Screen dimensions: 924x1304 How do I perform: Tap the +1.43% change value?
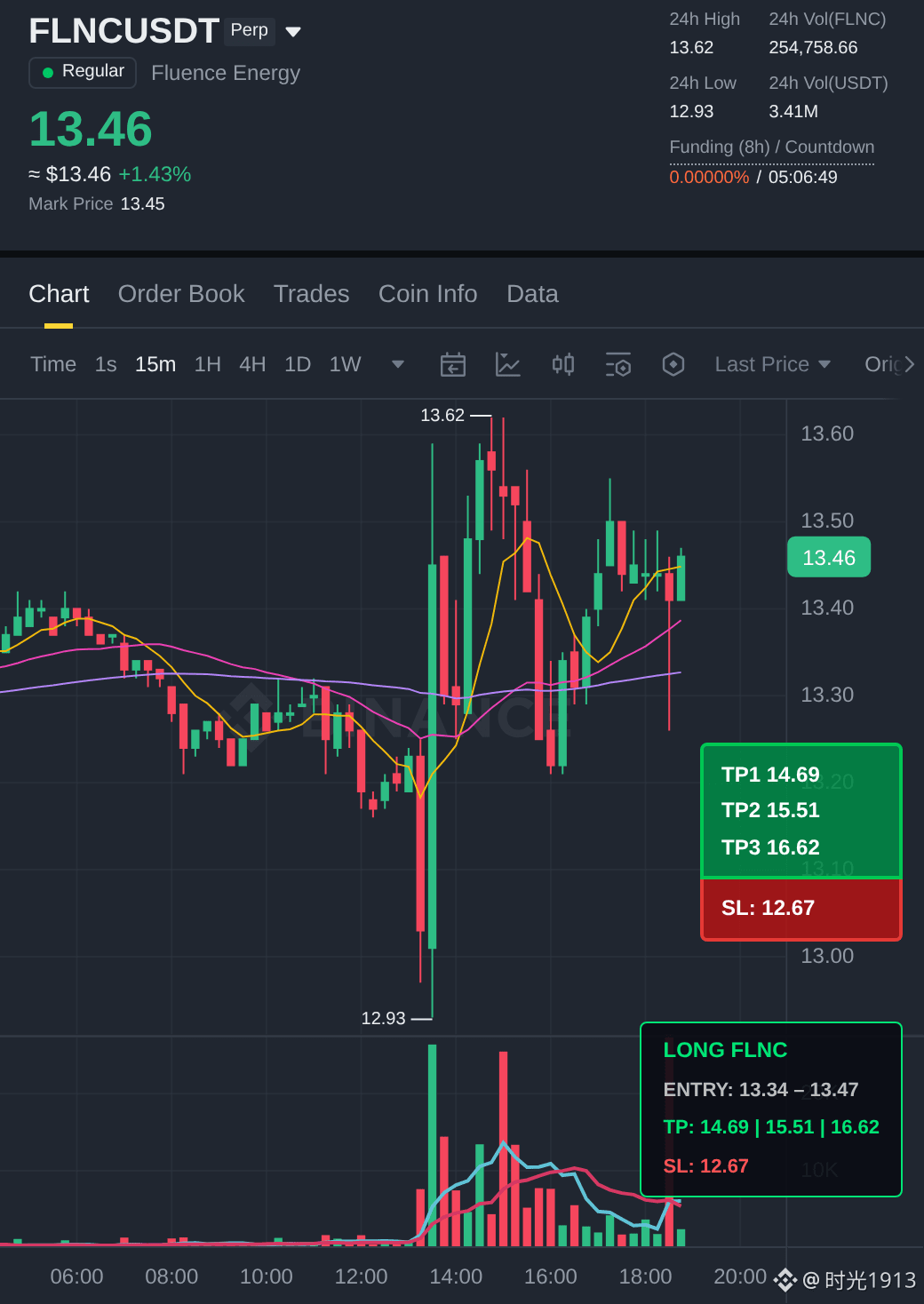coord(155,175)
